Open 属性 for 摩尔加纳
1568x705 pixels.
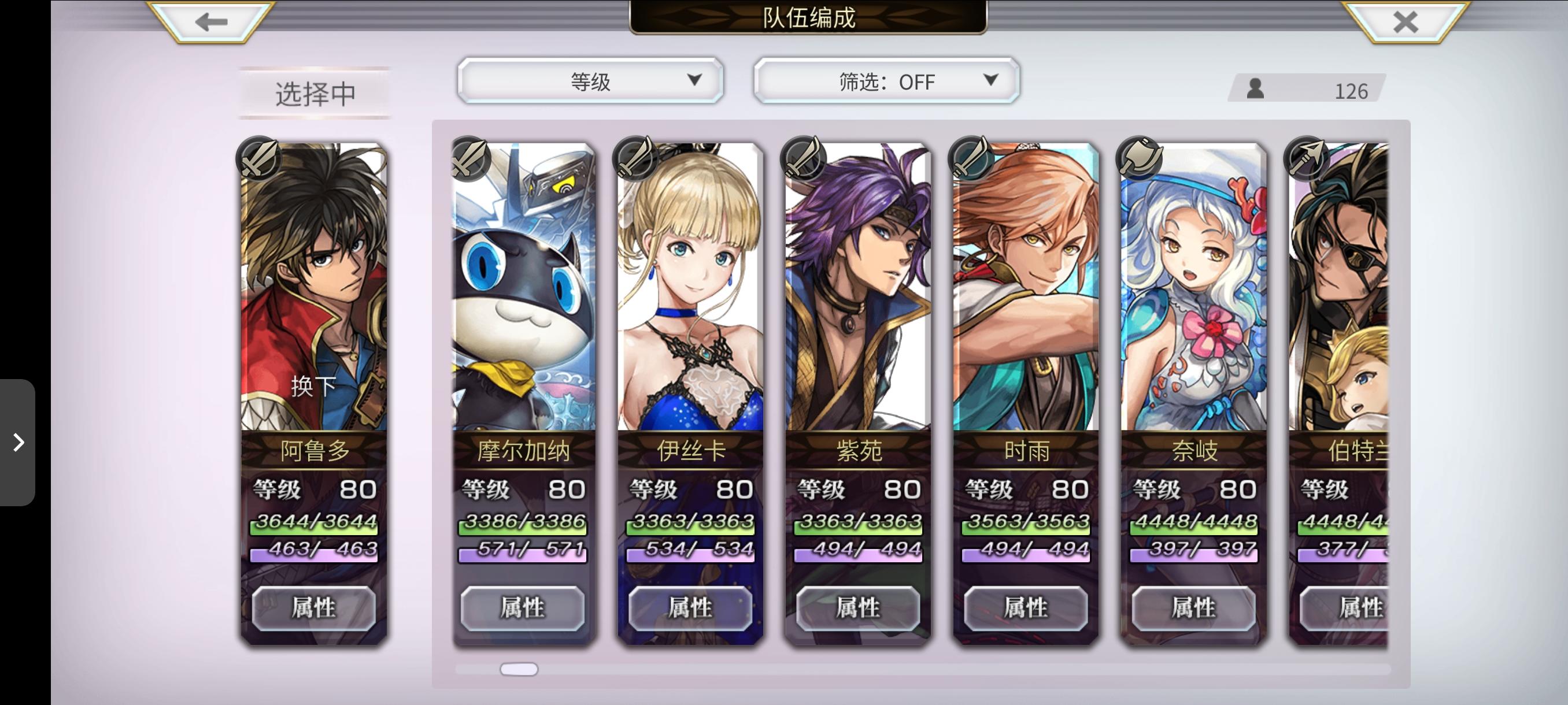point(522,608)
